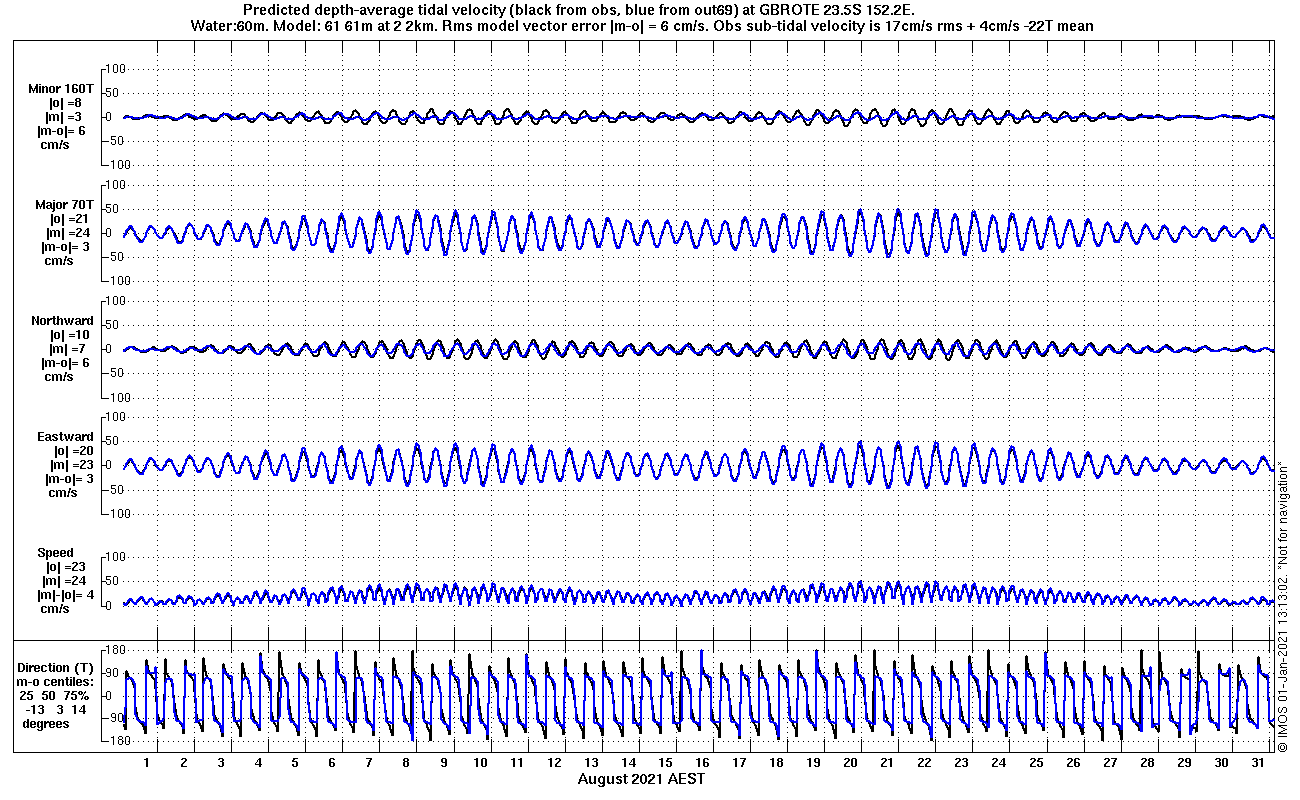Click the IMOS 'Not for navigation' vertical credit text
The image size is (1300, 800).
click(1283, 605)
